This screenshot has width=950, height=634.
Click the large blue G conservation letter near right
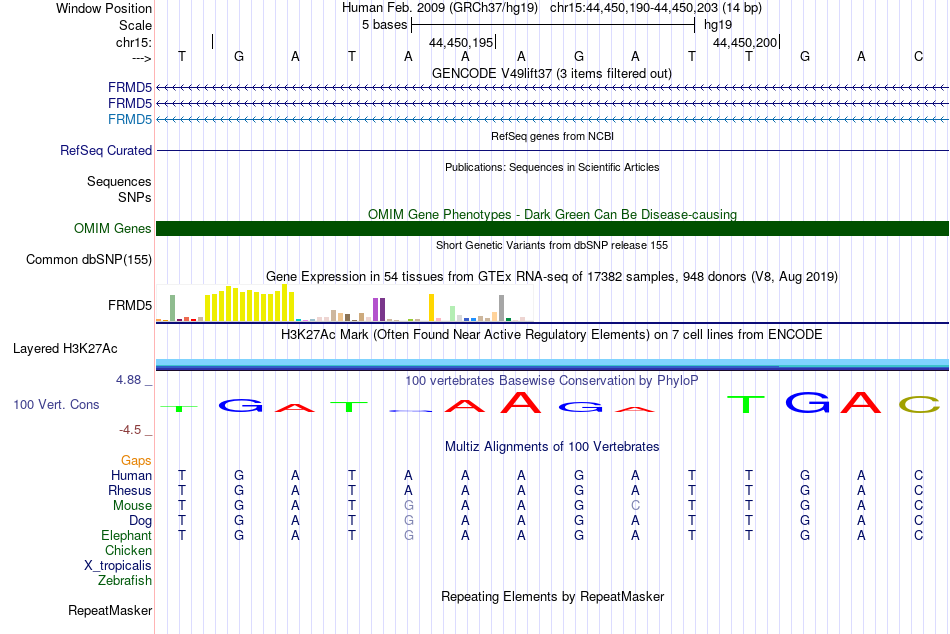pyautogui.click(x=808, y=402)
